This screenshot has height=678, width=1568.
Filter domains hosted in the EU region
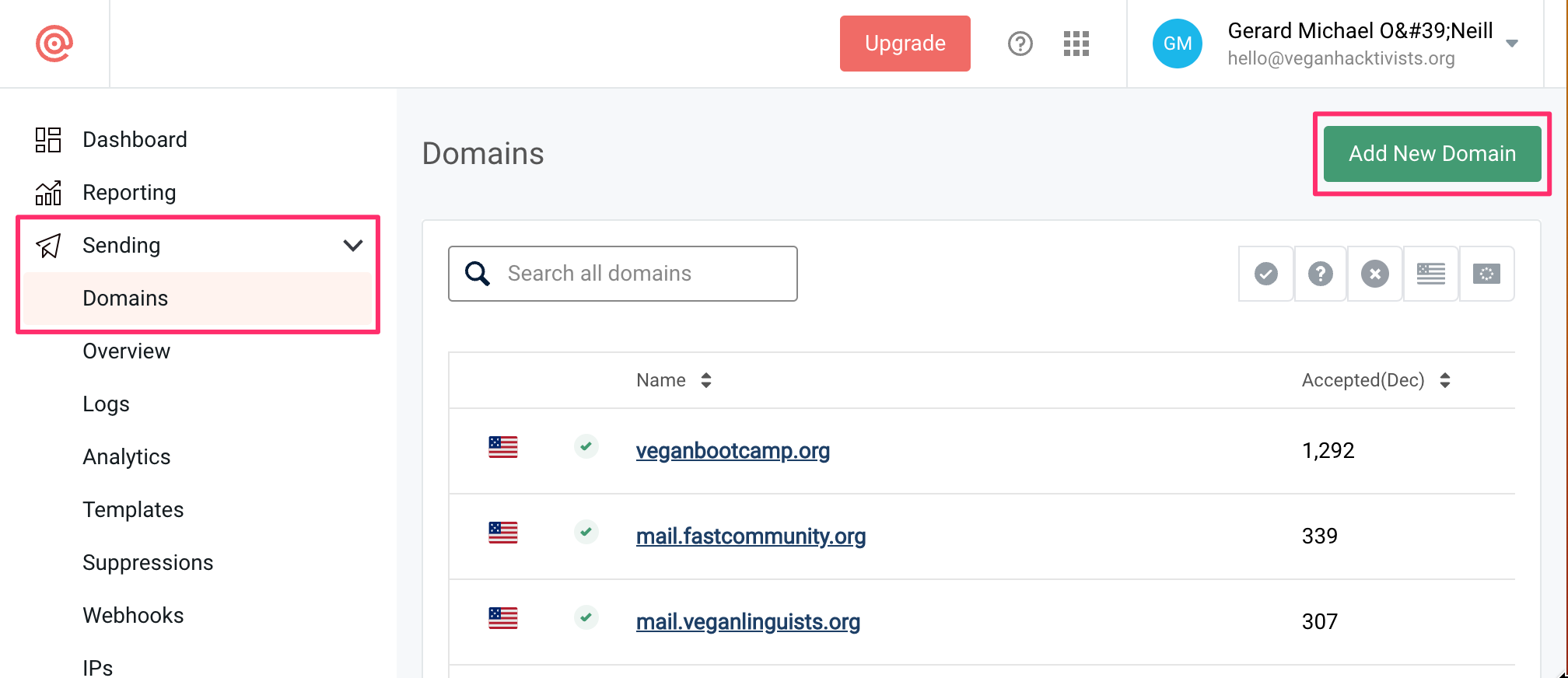tap(1486, 274)
